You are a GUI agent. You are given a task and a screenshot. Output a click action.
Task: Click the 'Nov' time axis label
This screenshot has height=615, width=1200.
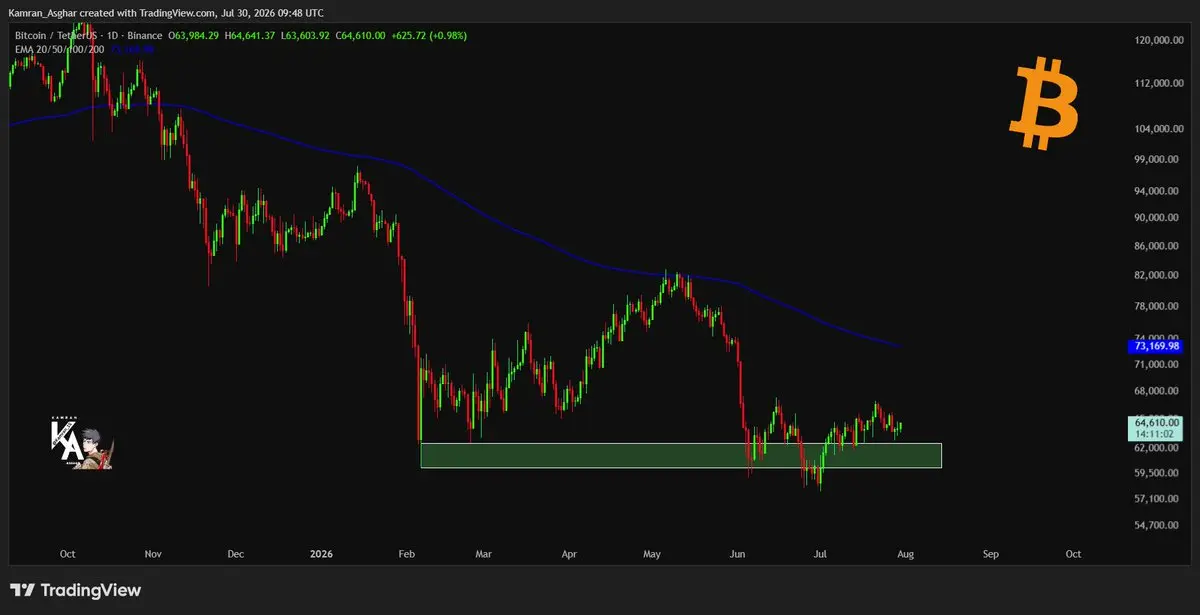tap(153, 553)
